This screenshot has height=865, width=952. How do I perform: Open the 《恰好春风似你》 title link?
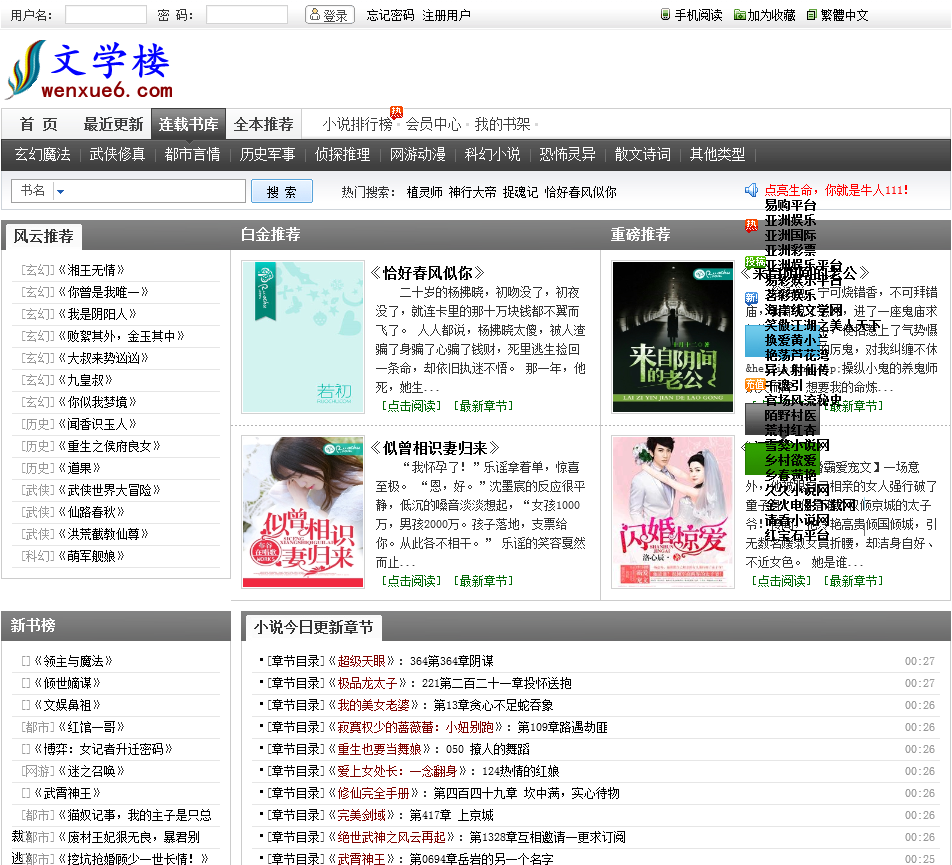point(427,273)
